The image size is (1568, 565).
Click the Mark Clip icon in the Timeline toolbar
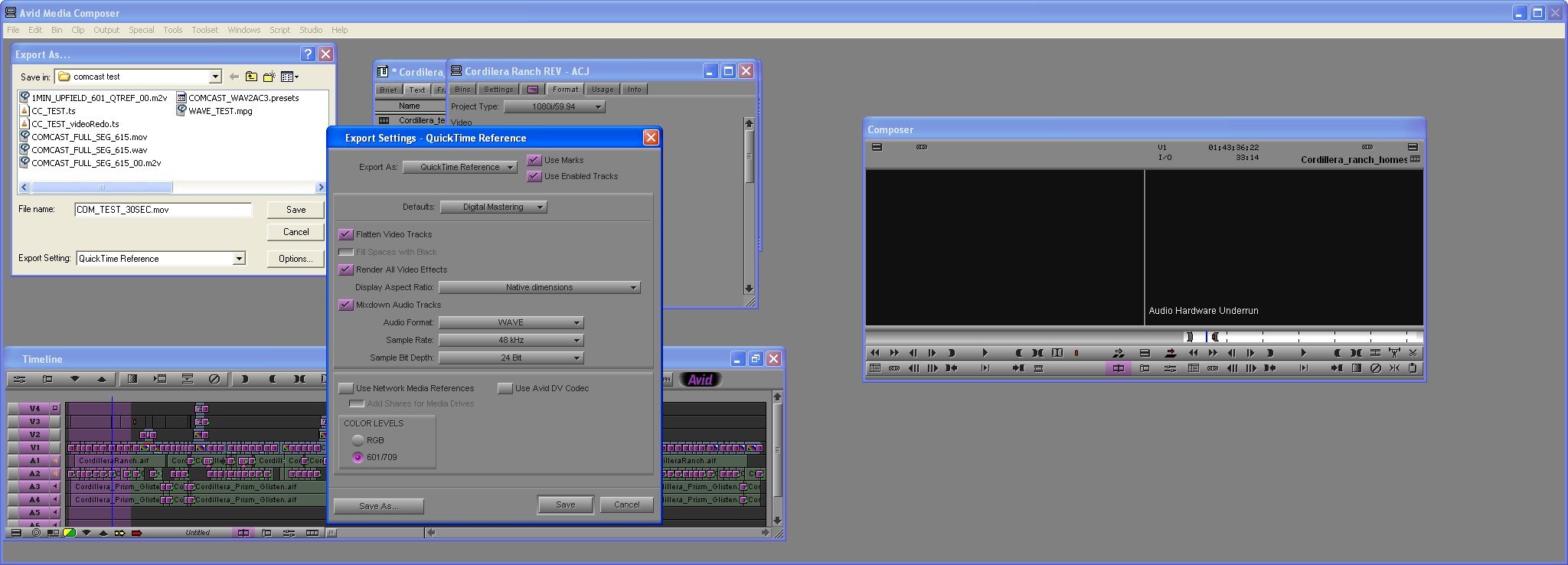[x=299, y=379]
